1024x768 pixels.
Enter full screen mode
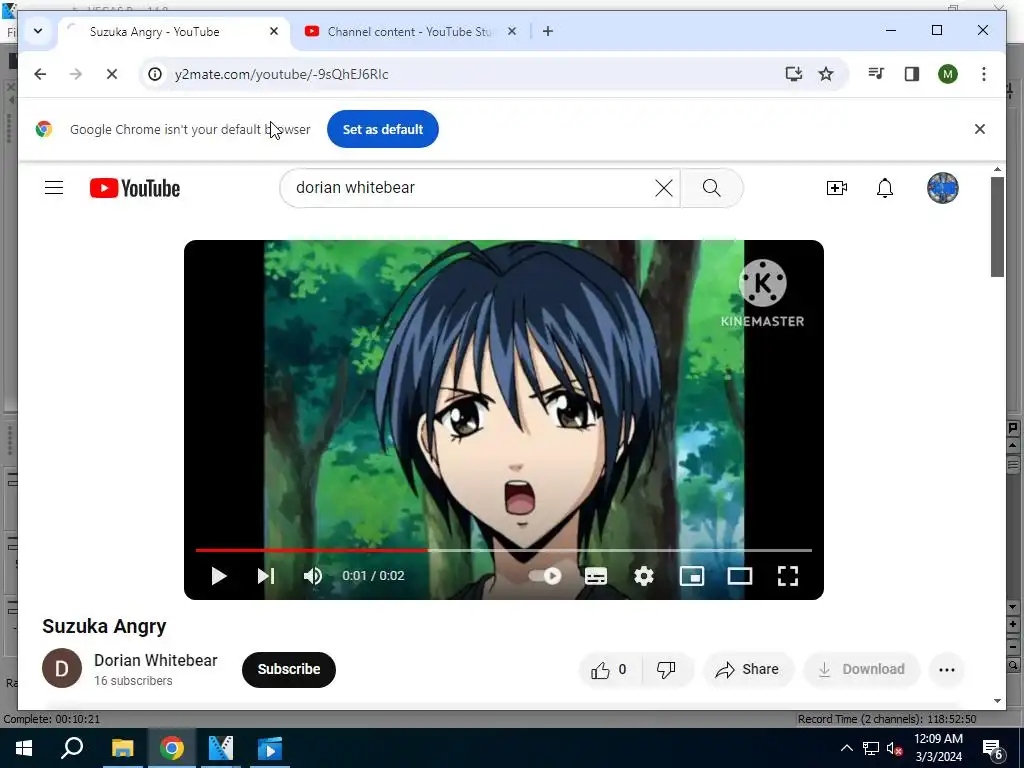click(788, 576)
